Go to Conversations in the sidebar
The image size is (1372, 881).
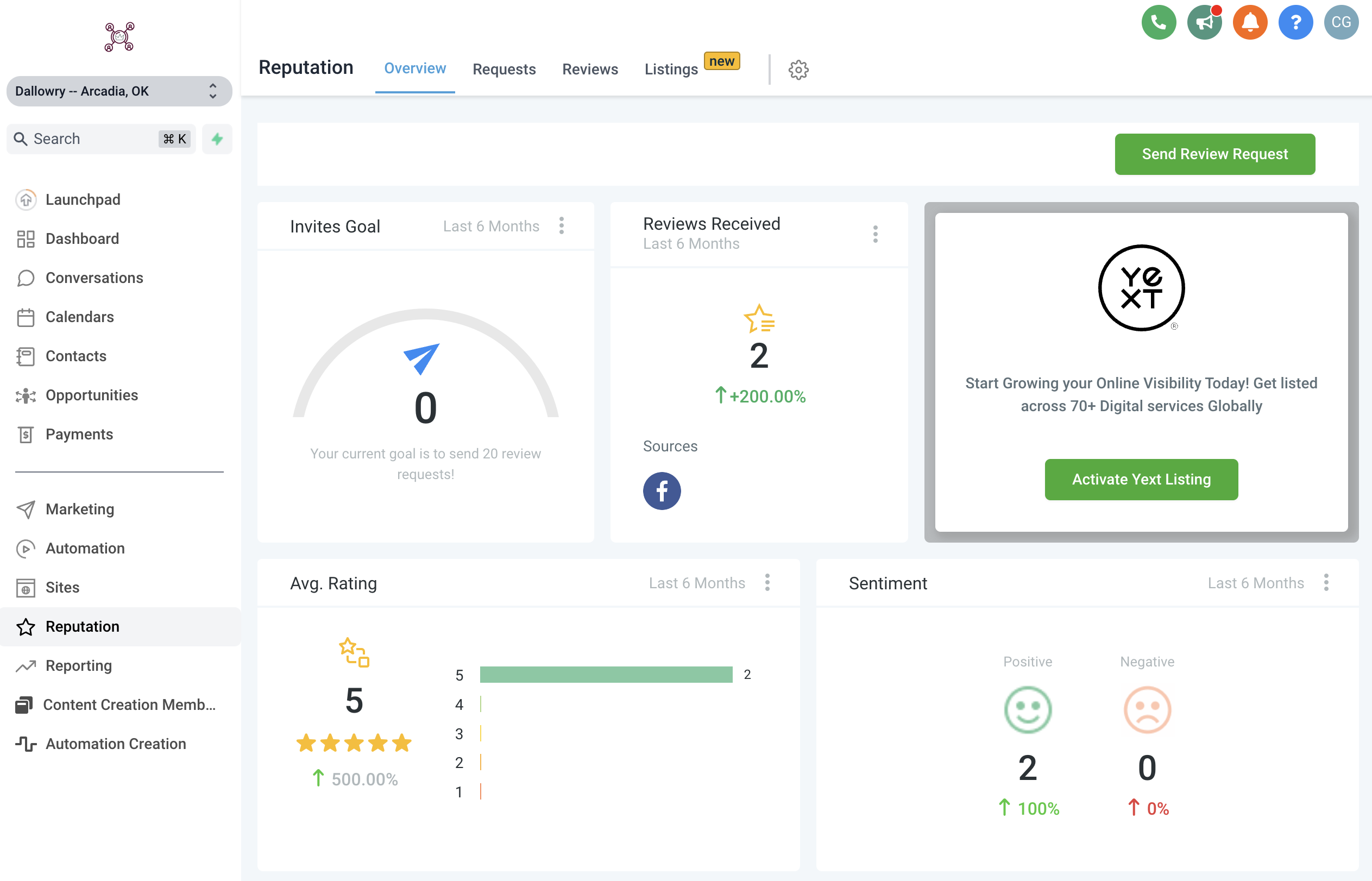tap(95, 278)
